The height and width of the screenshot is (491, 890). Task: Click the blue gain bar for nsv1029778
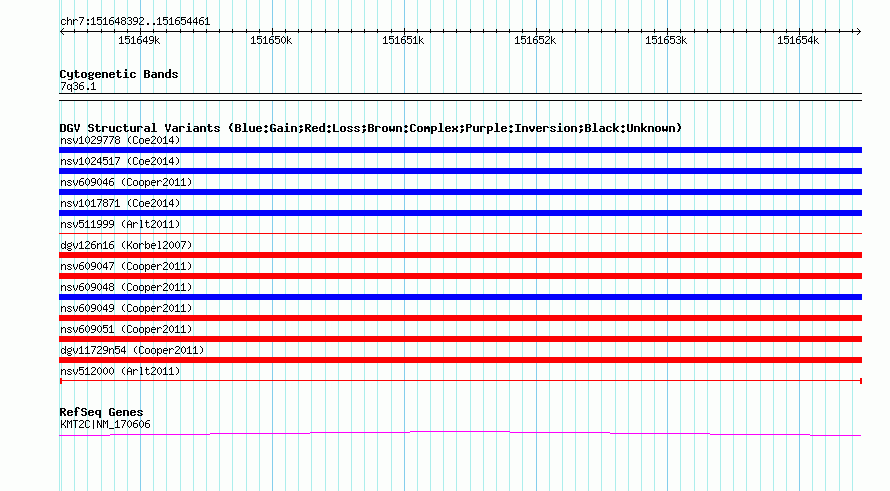coord(460,150)
